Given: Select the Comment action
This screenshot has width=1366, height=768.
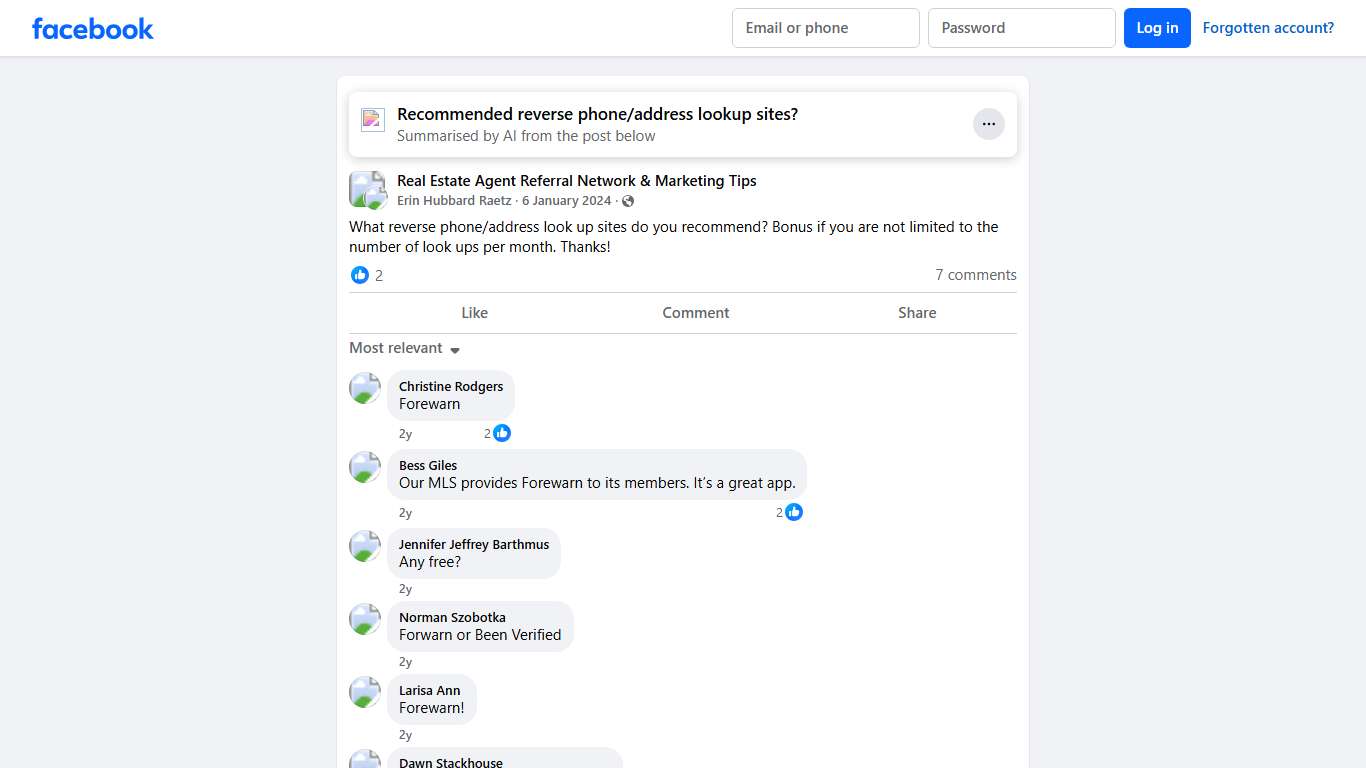Looking at the screenshot, I should (695, 312).
